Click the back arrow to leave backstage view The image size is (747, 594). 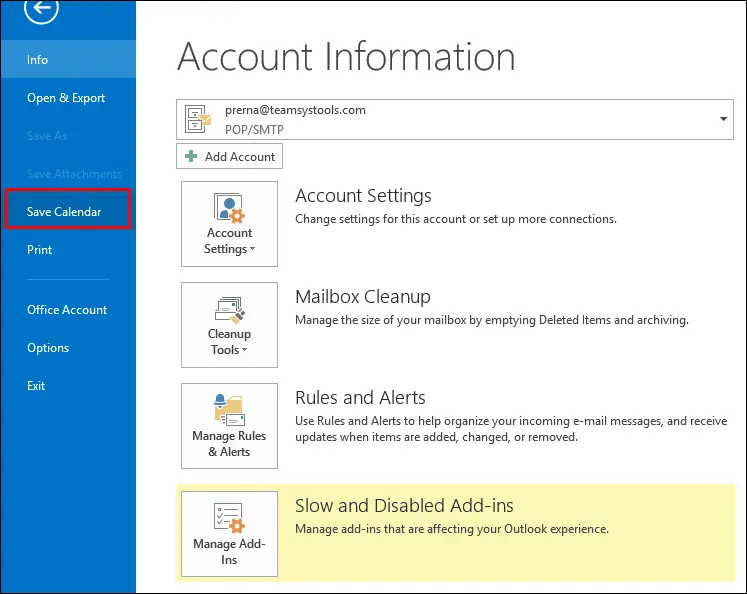click(42, 9)
